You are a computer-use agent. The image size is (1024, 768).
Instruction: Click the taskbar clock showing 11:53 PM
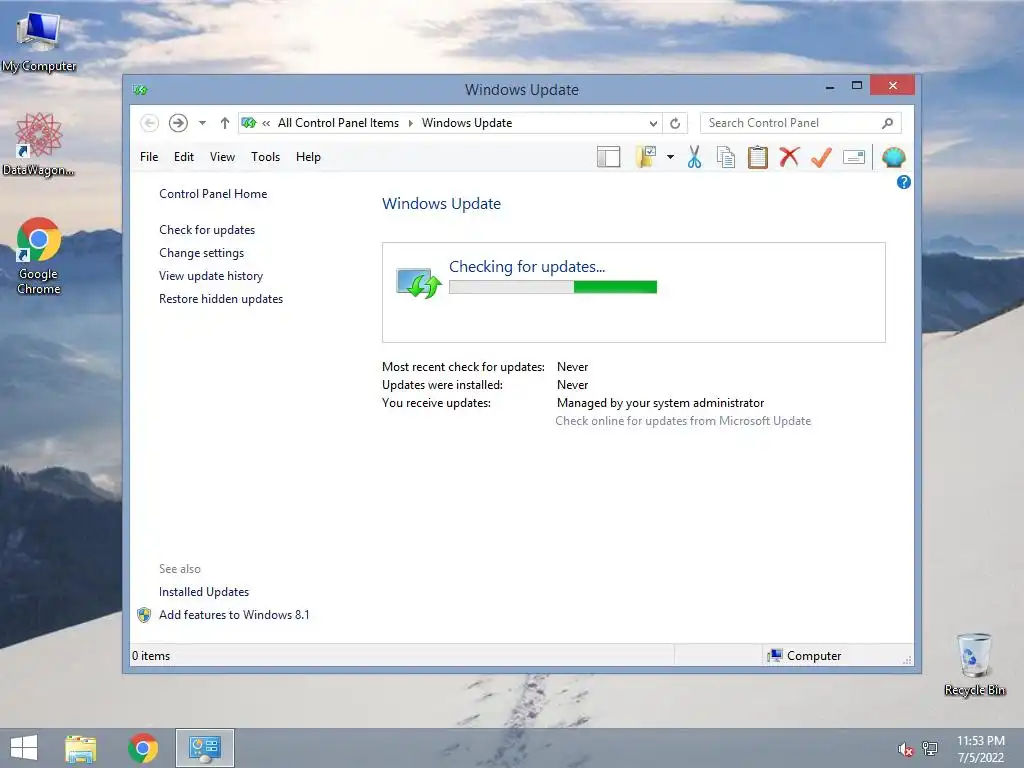tap(981, 749)
